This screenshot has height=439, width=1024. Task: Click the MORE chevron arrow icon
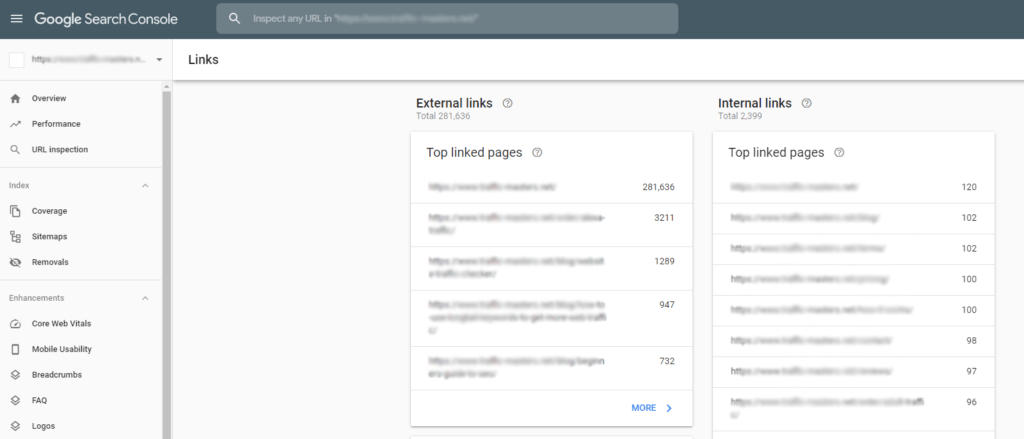tap(669, 408)
